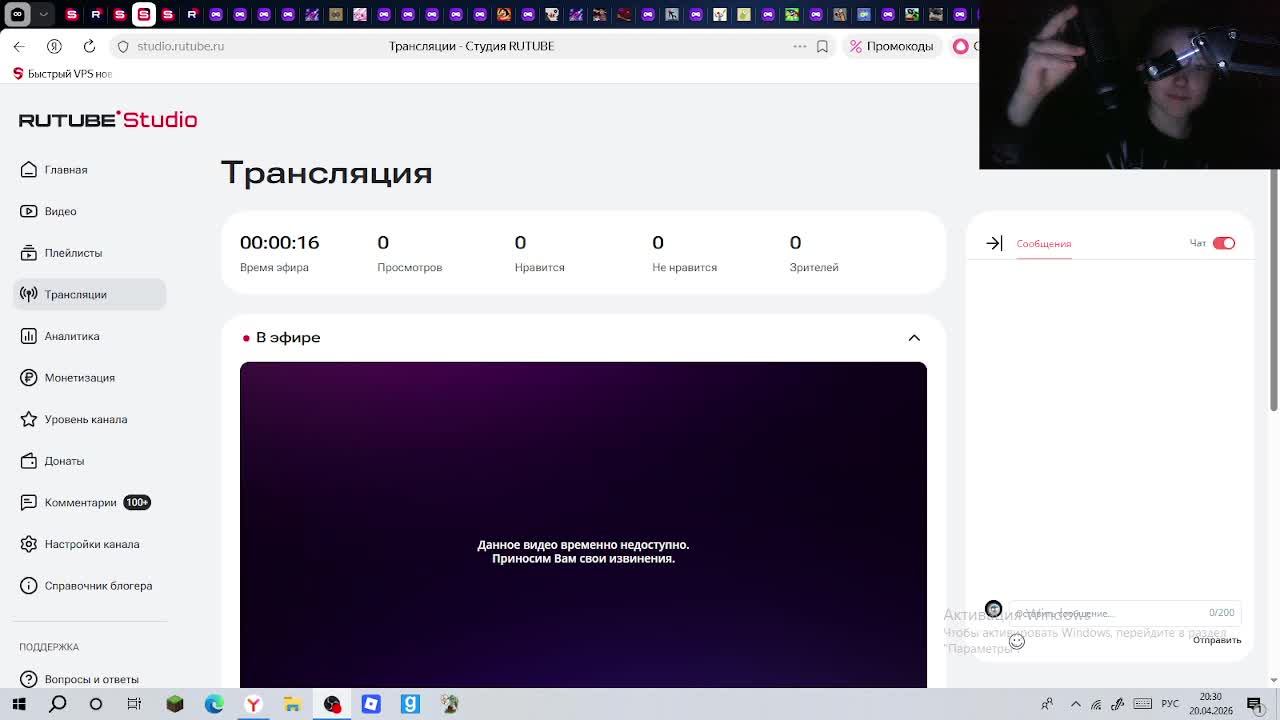This screenshot has height=720, width=1280.
Task: Click the studio.rutube.ru address bar
Action: coord(180,46)
